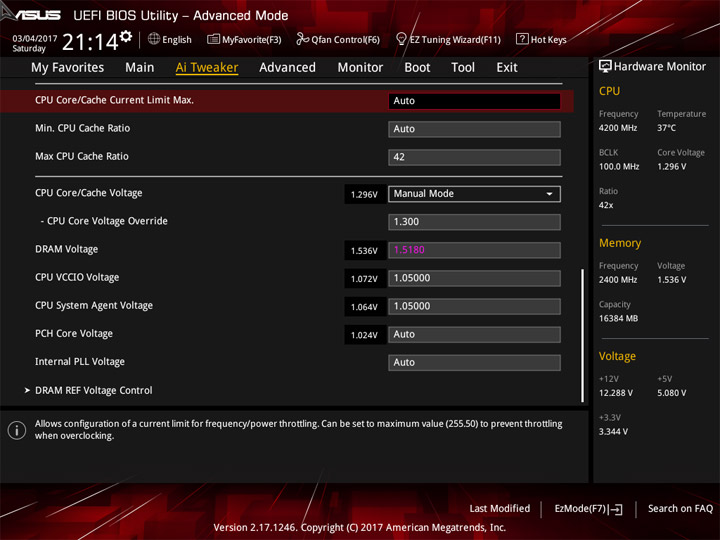Viewport: 720px width, 540px height.
Task: Select the CPU System Agent Voltage field
Action: [x=474, y=306]
